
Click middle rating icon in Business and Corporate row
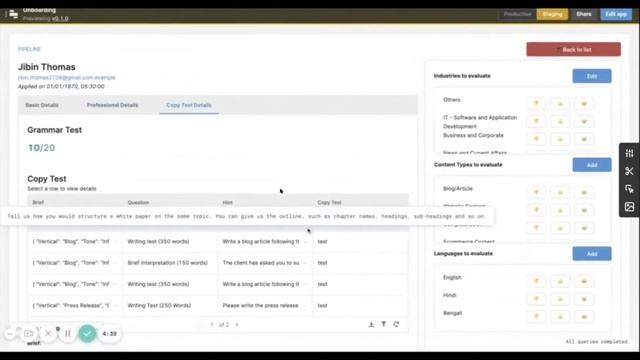click(560, 139)
